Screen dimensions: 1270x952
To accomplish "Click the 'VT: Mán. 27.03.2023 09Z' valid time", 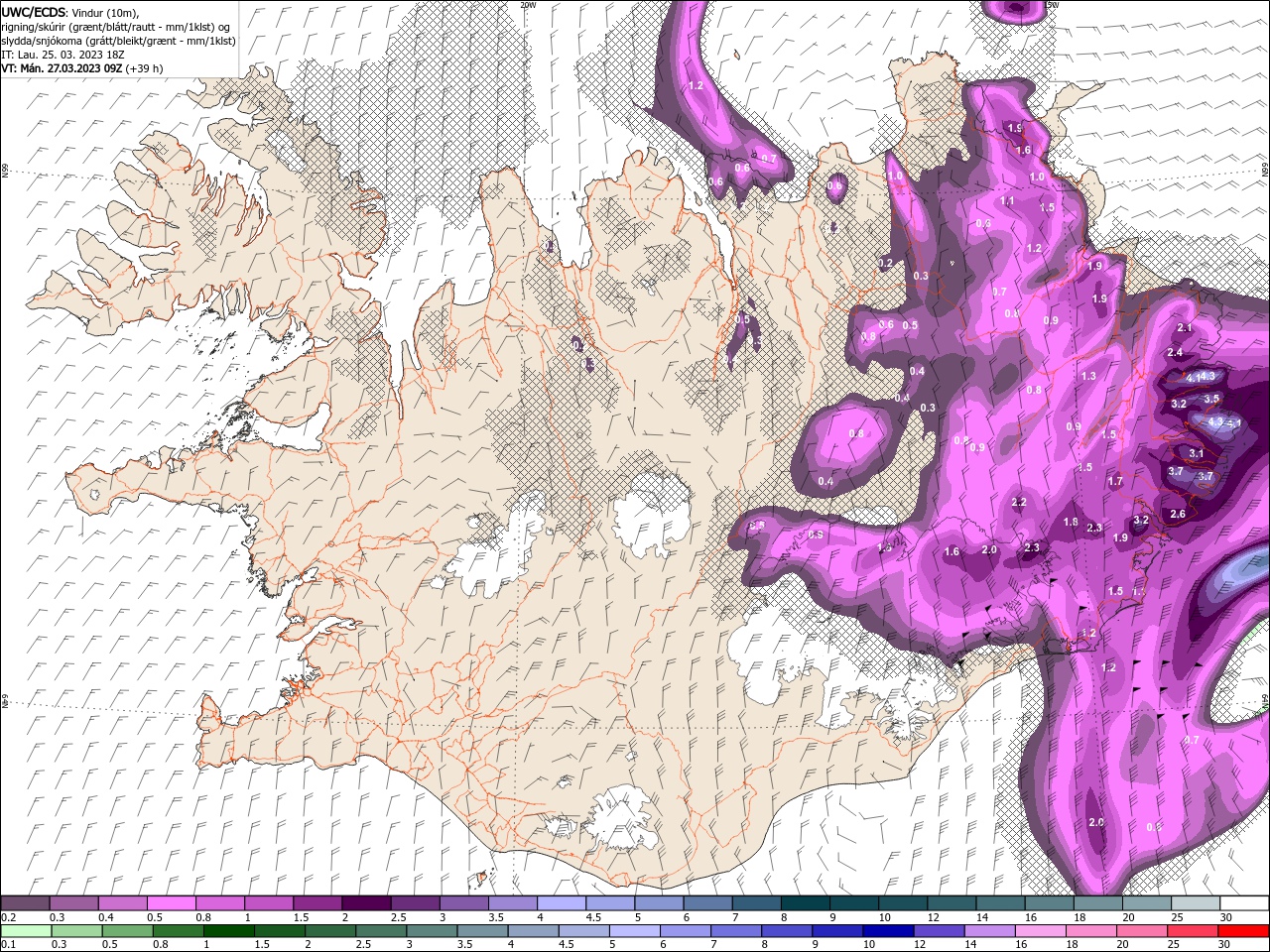I will tap(61, 68).
